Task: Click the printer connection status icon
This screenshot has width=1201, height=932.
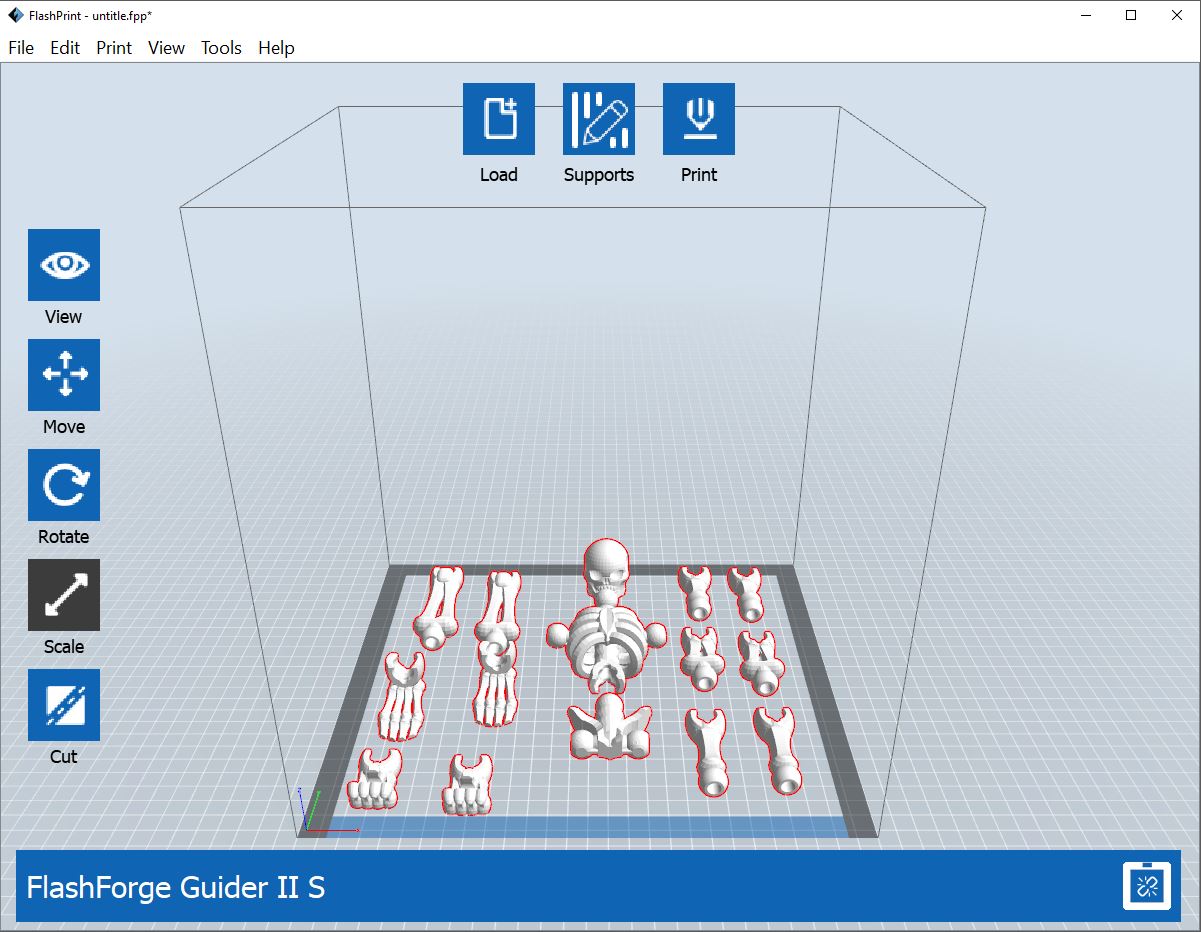Action: (x=1147, y=886)
